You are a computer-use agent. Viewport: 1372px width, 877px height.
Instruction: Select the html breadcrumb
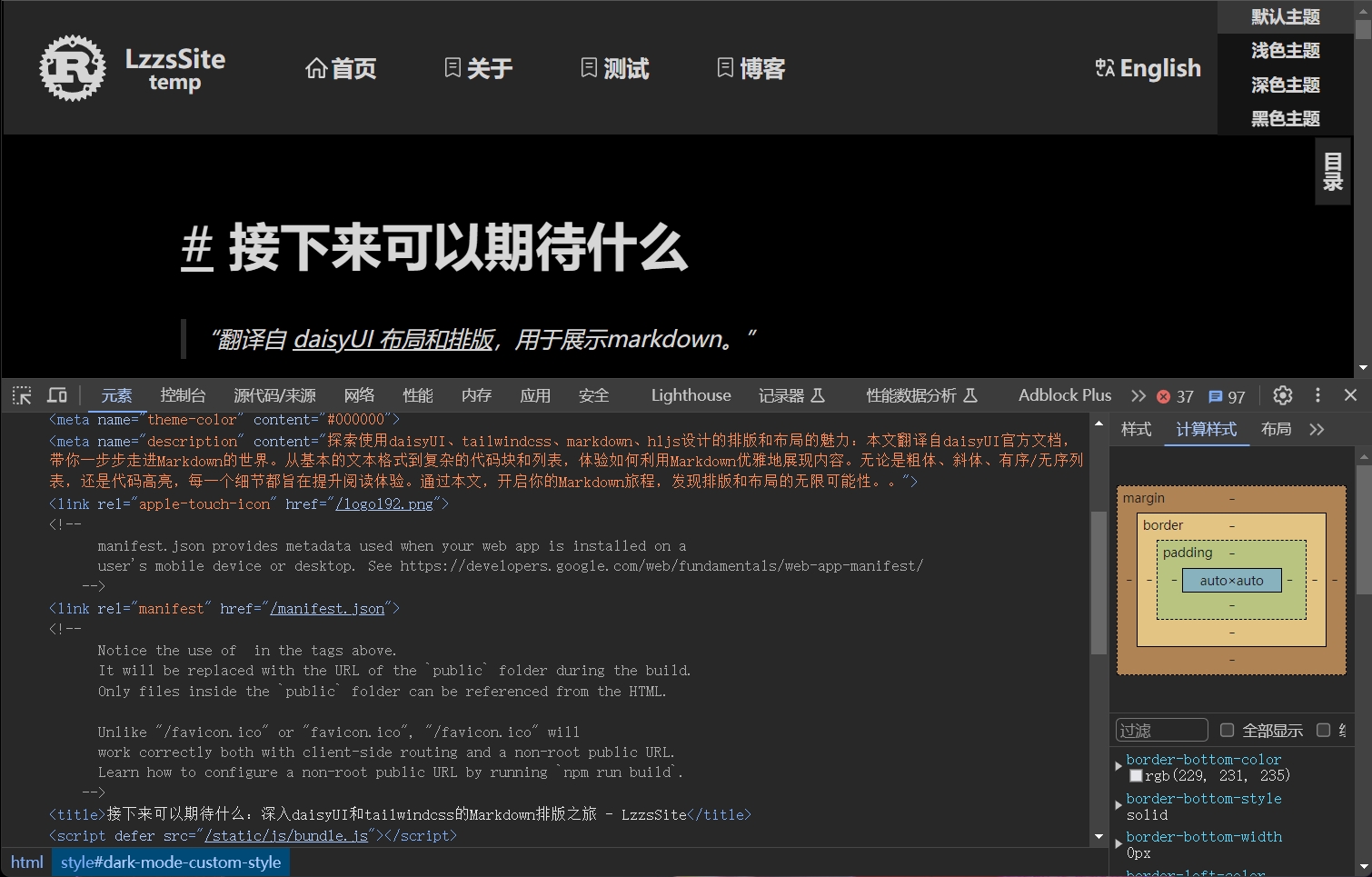tap(27, 862)
